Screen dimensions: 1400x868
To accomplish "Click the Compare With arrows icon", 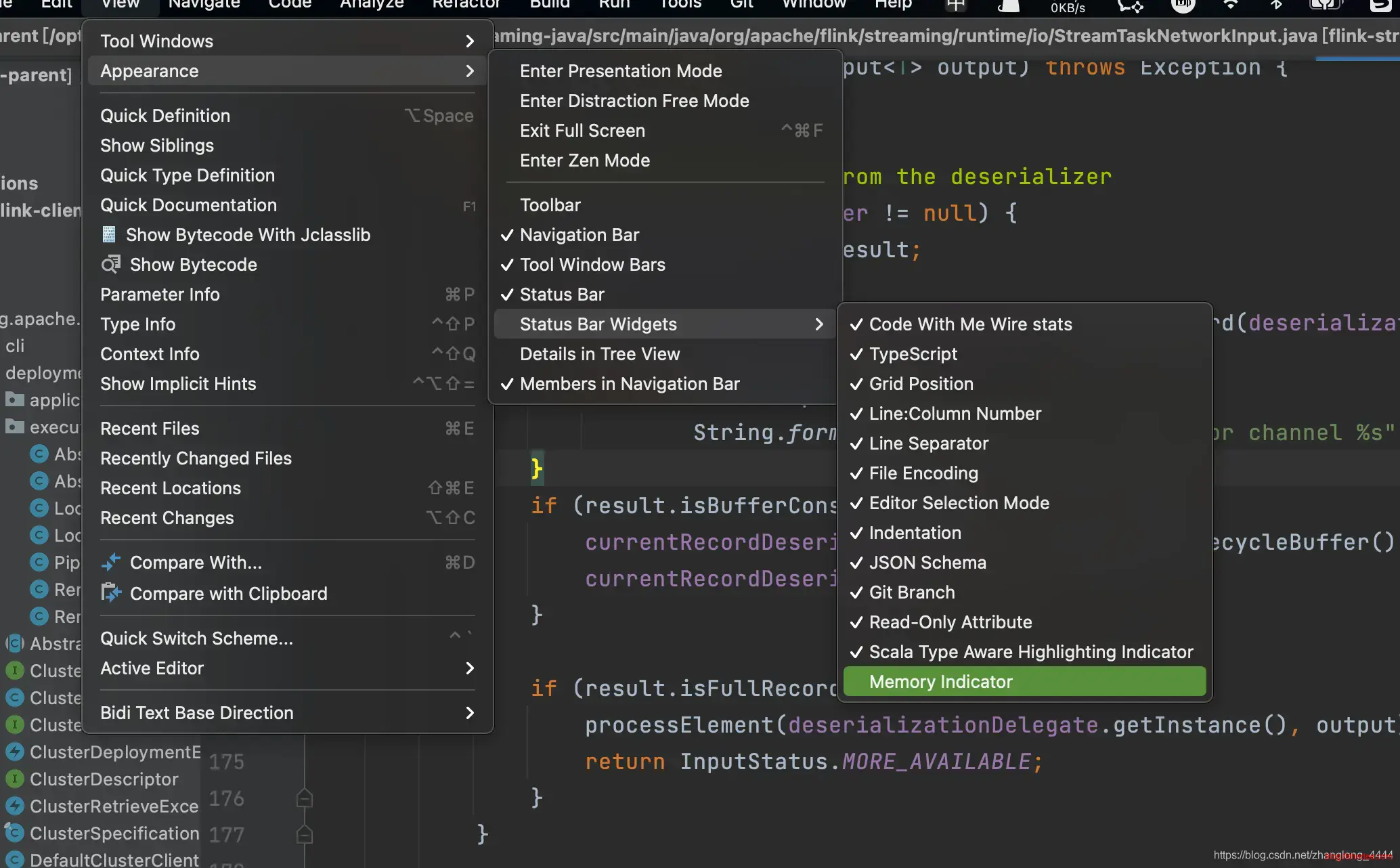I will (110, 562).
